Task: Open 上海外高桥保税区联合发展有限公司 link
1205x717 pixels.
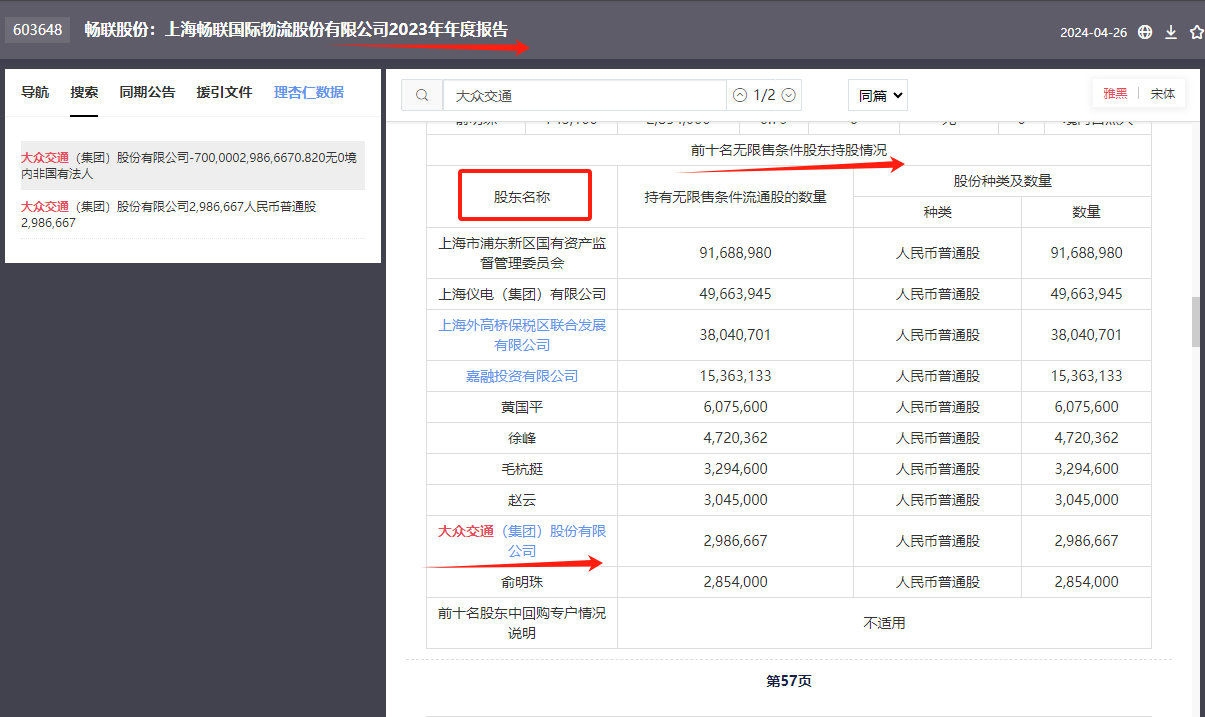Action: pyautogui.click(x=522, y=335)
